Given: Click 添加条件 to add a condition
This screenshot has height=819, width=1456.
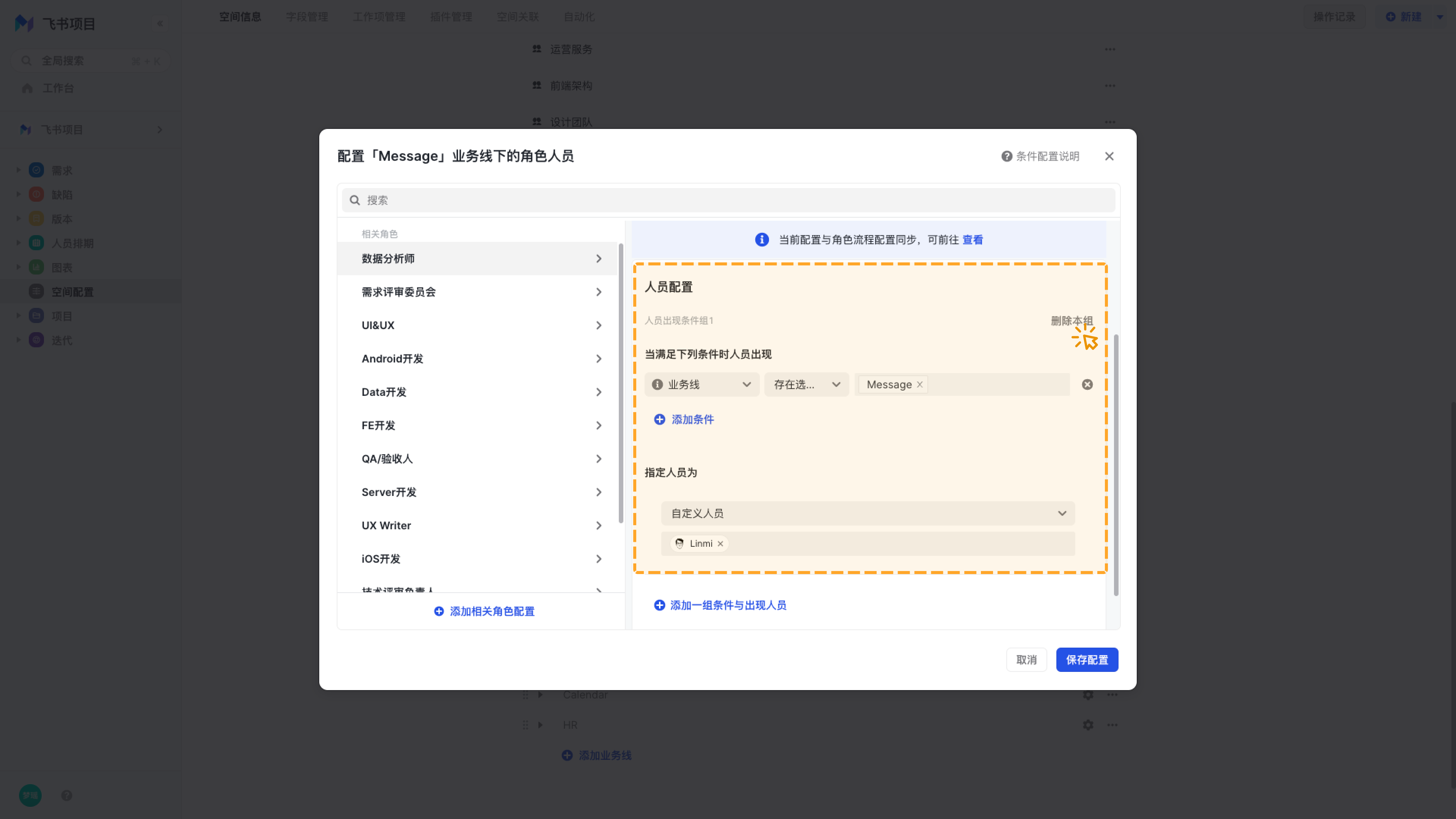Looking at the screenshot, I should coord(684,419).
